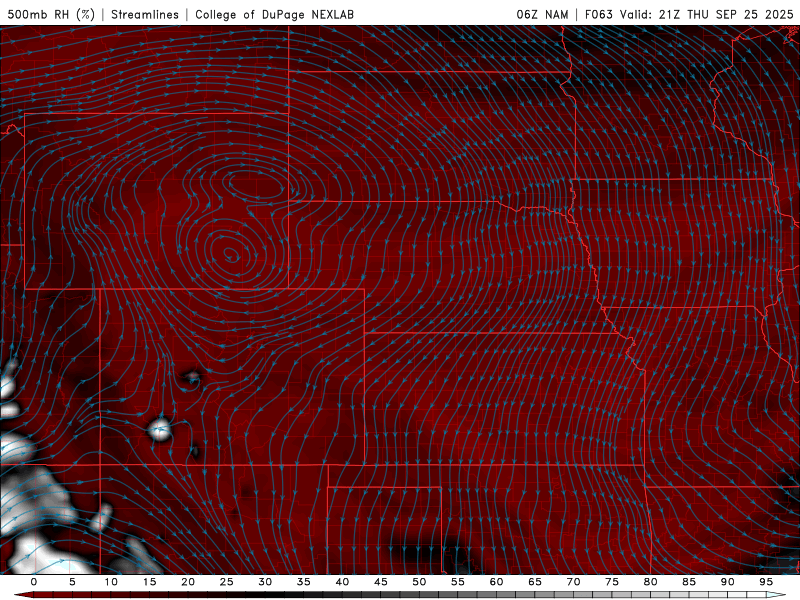The width and height of the screenshot is (800, 600).
Task: Click the dark red low-RH end of colorbar
Action: pyautogui.click(x=23, y=595)
